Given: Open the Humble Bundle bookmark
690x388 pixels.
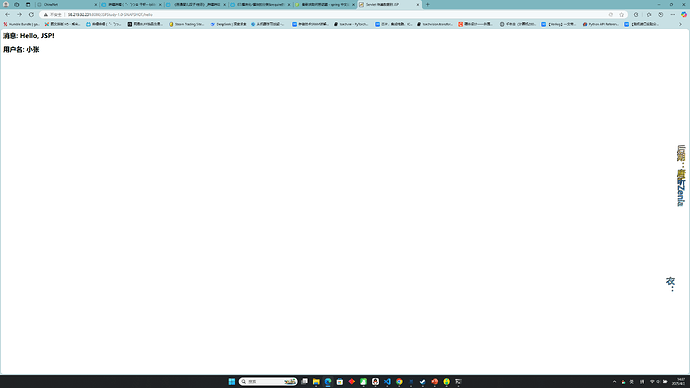Looking at the screenshot, I should 21,24.
